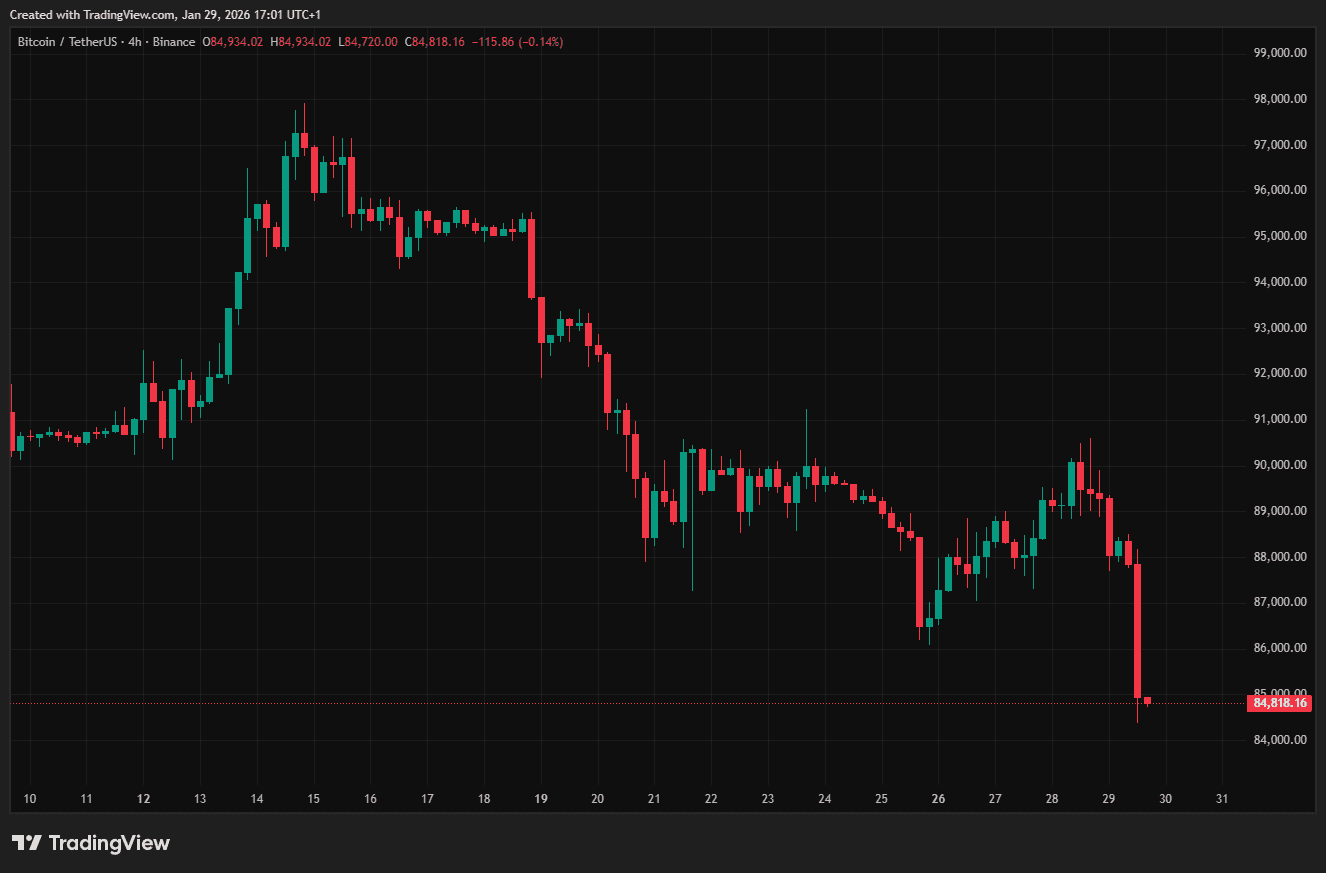The image size is (1326, 873).
Task: Select date 19 on the time axis
Action: tap(541, 799)
